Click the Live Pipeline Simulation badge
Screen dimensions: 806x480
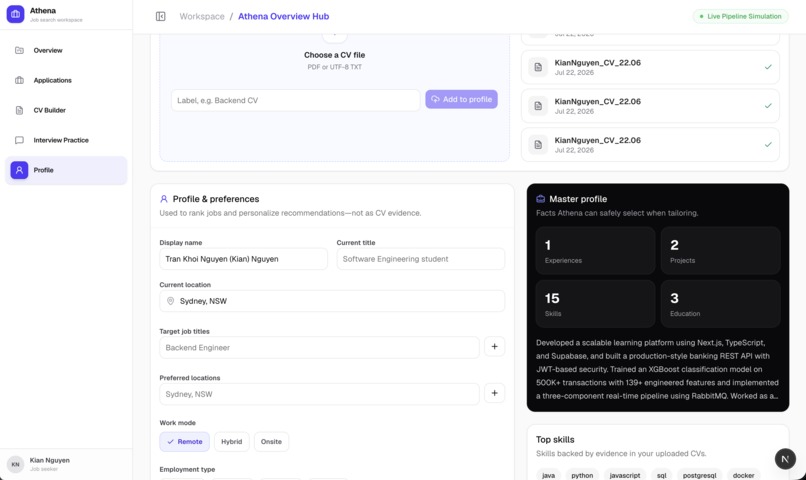[x=741, y=16]
